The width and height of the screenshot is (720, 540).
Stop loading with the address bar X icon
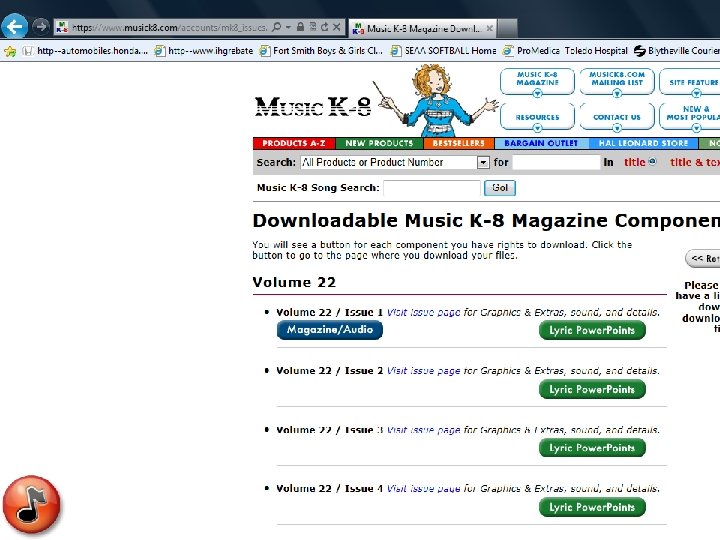(337, 27)
